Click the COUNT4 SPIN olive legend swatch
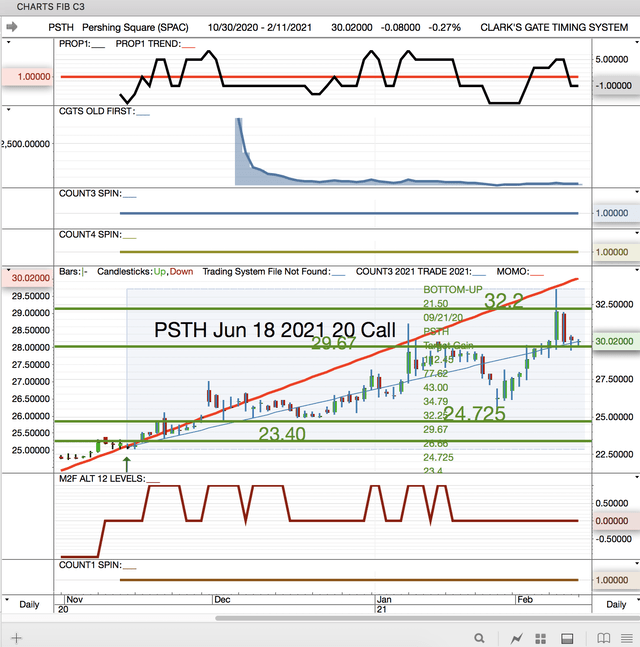The width and height of the screenshot is (640, 647). tap(130, 238)
